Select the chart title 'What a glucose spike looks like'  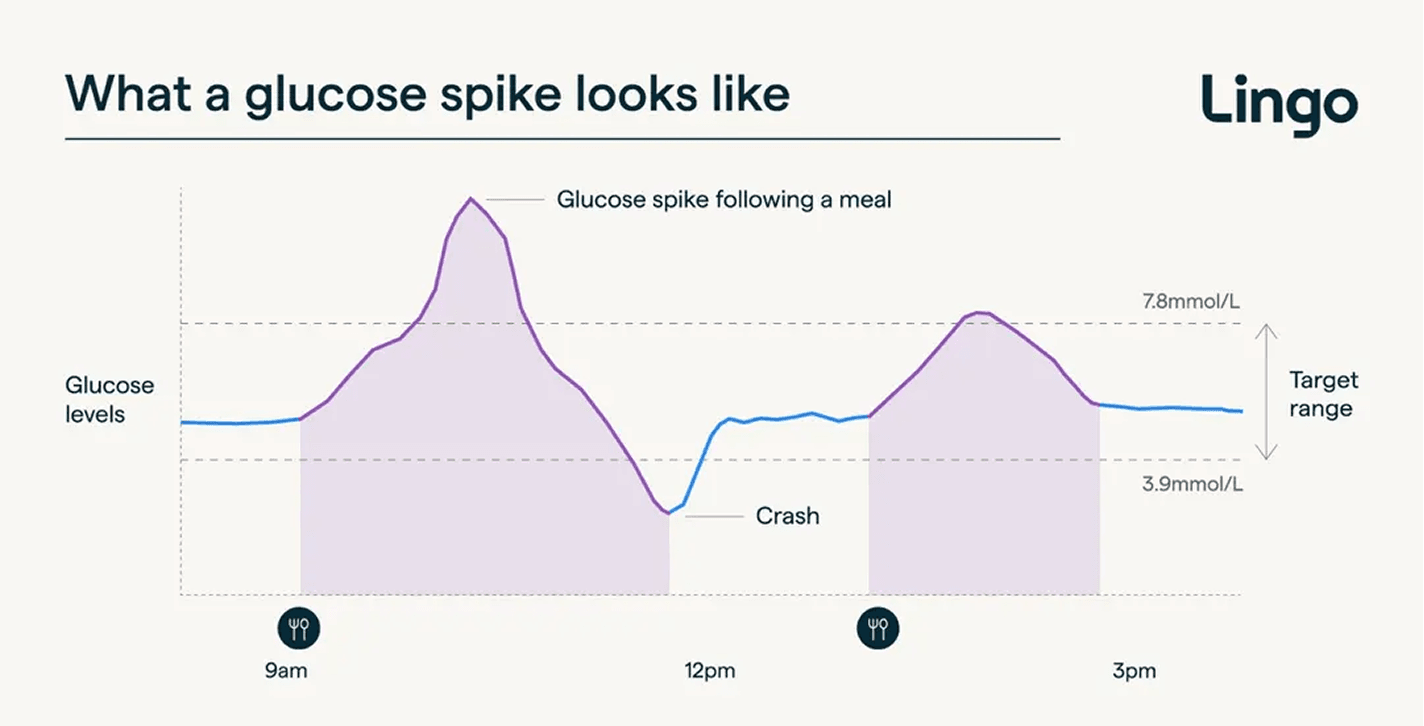tap(427, 93)
